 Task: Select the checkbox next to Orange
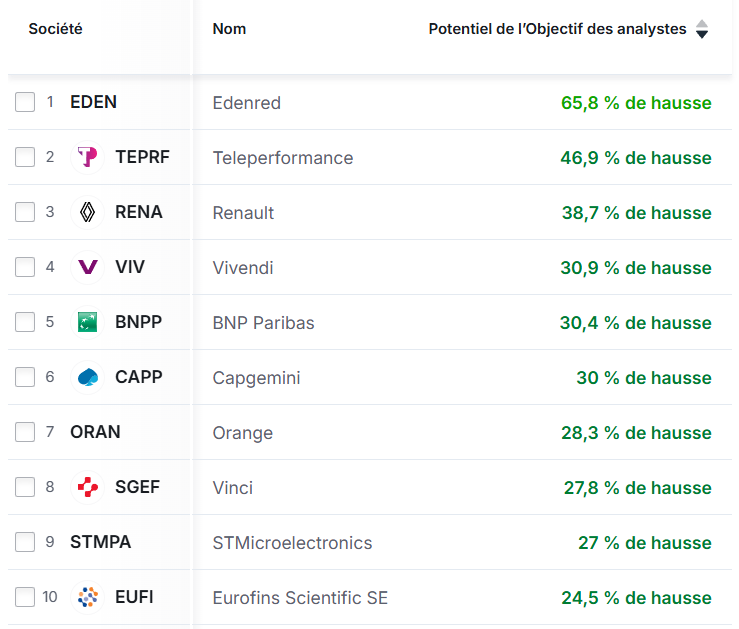tap(25, 432)
